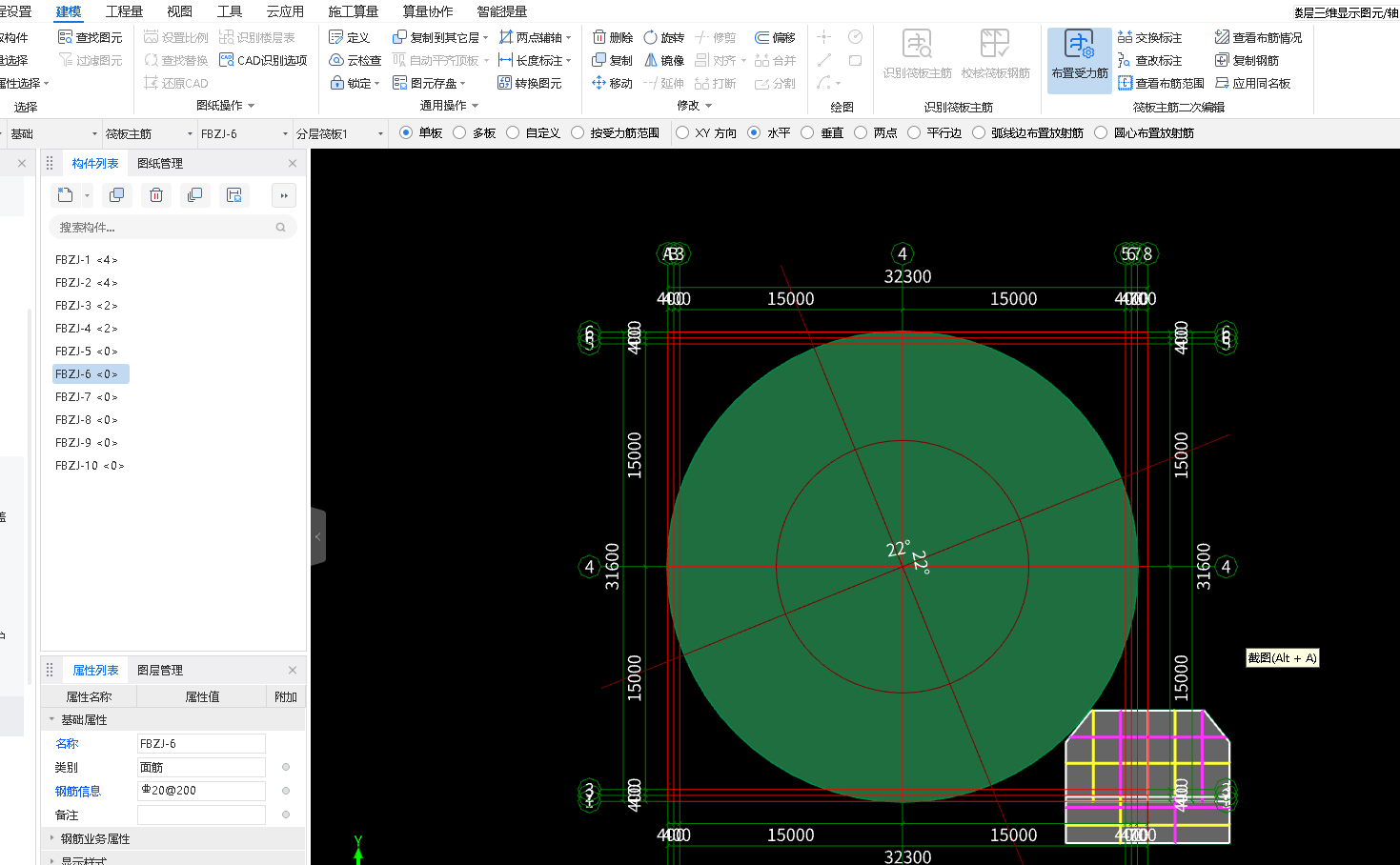Click 应用同名板 apply same-name slab

tap(1252, 83)
